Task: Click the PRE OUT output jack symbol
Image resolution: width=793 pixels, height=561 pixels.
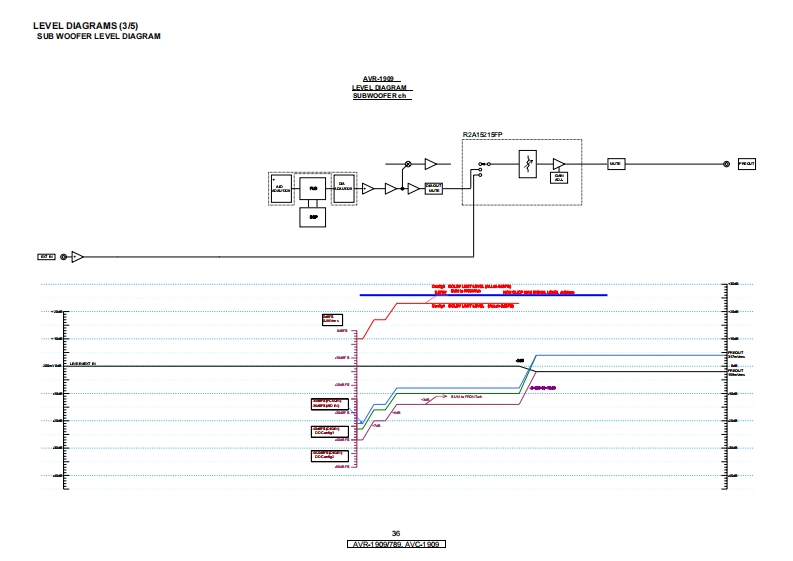Action: pyautogui.click(x=727, y=163)
